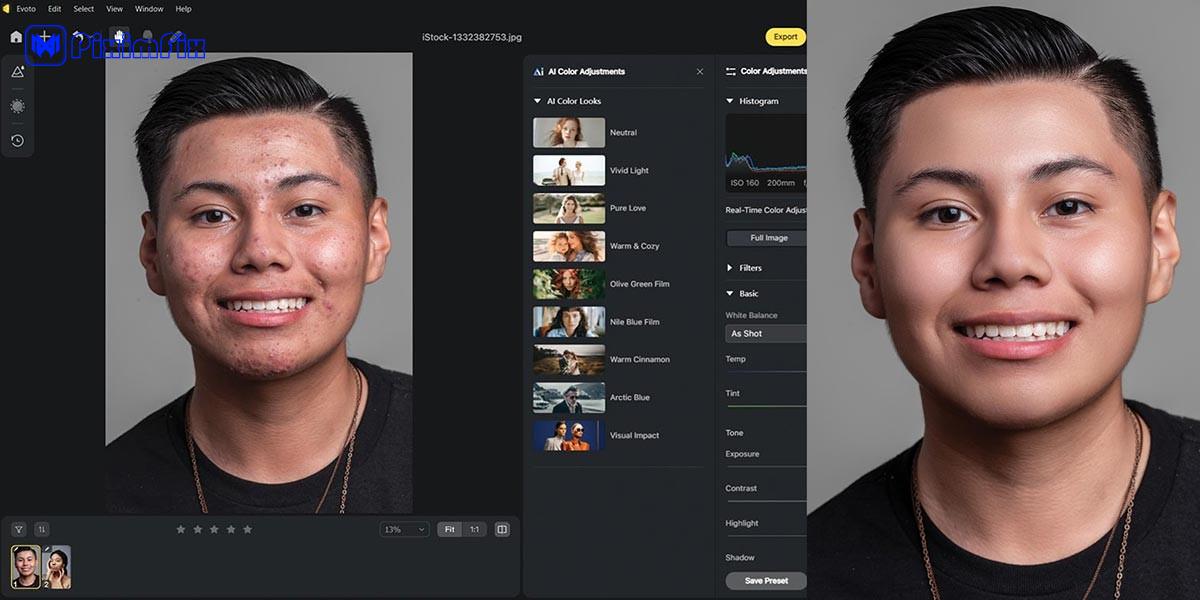Open the portrait retouch triangle tool icon
The width and height of the screenshot is (1200, 600).
[17, 72]
